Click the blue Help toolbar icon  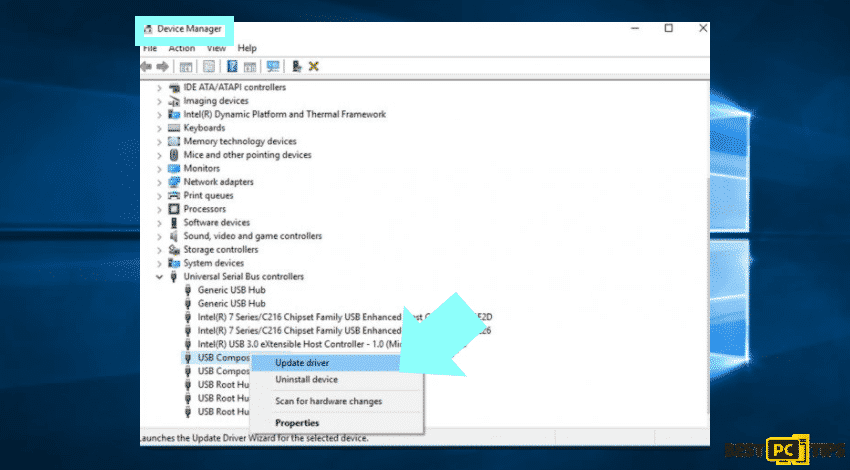(x=232, y=67)
